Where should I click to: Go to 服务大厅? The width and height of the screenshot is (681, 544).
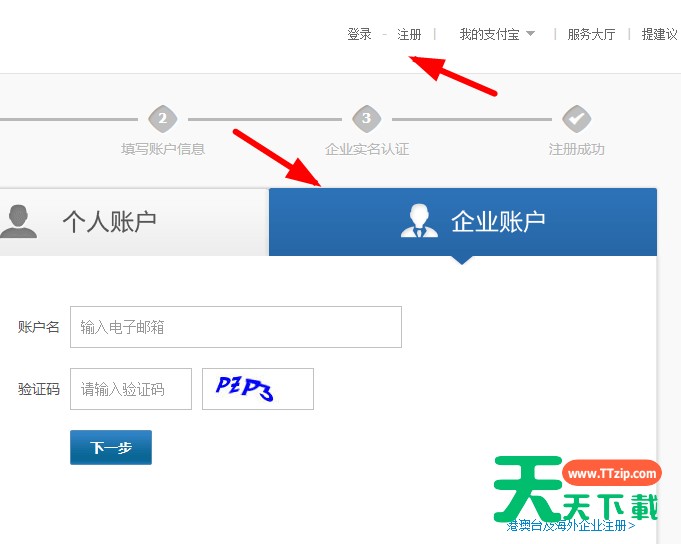591,34
